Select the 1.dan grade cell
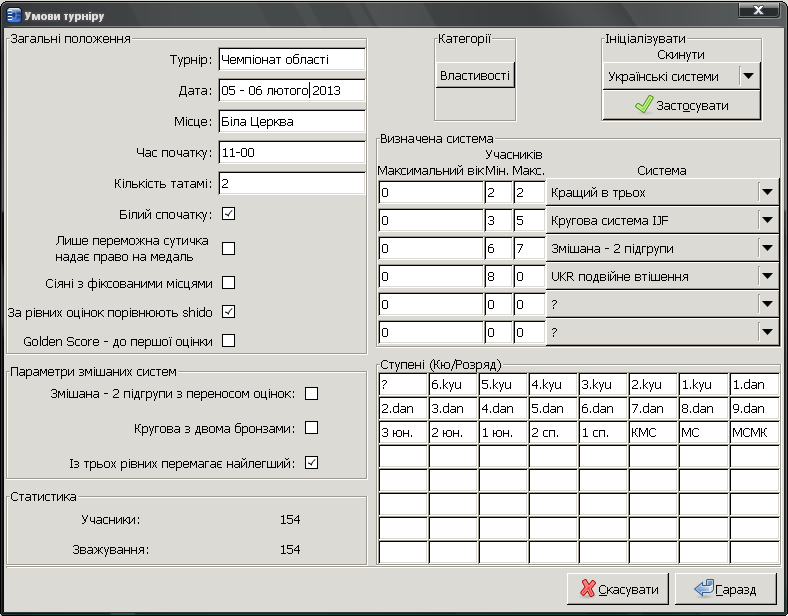 [x=754, y=384]
